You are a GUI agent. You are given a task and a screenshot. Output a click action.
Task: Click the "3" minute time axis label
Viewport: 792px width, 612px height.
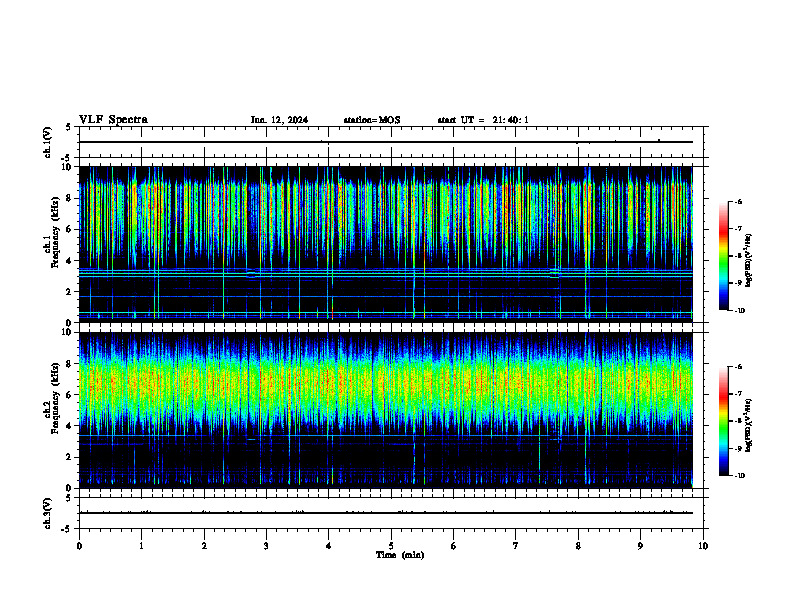266,546
